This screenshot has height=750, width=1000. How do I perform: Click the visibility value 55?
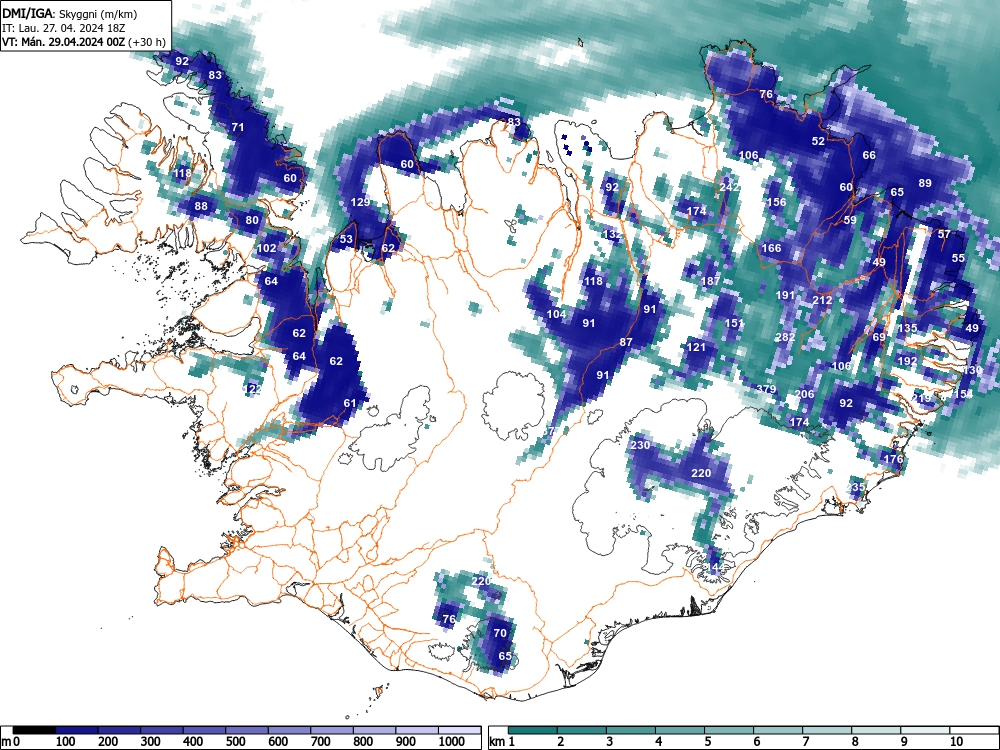(x=958, y=258)
